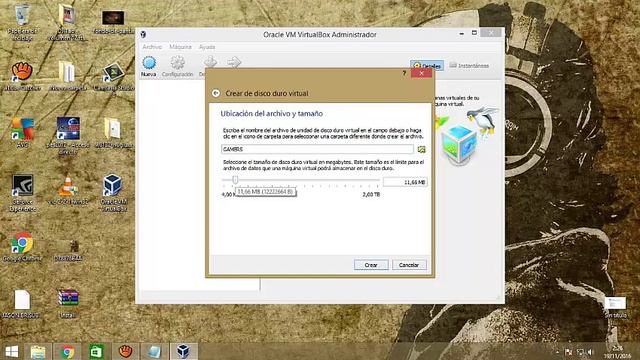Select the globe-image shortcut below the middle folder
Viewport: 640px width, 360px height.
click(x=68, y=135)
